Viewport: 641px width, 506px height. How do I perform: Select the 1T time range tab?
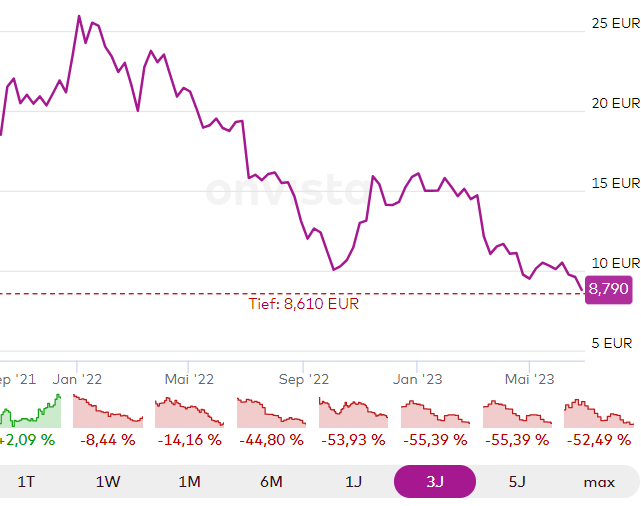26,481
